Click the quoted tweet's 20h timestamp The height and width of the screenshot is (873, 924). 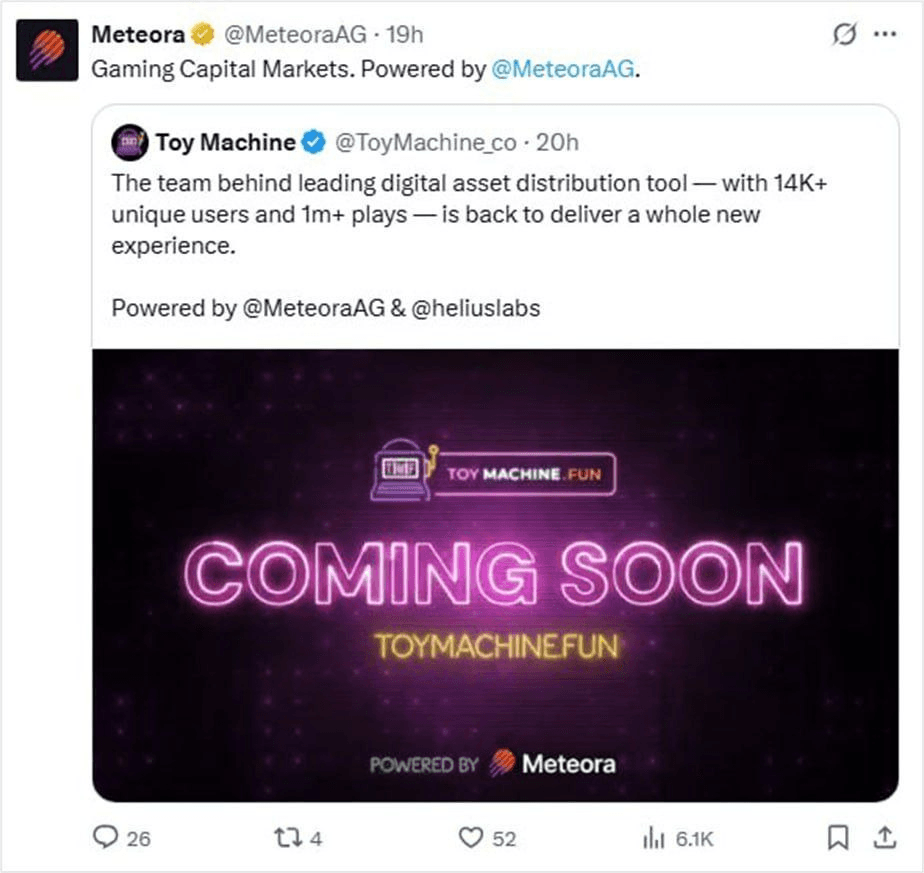pos(557,143)
